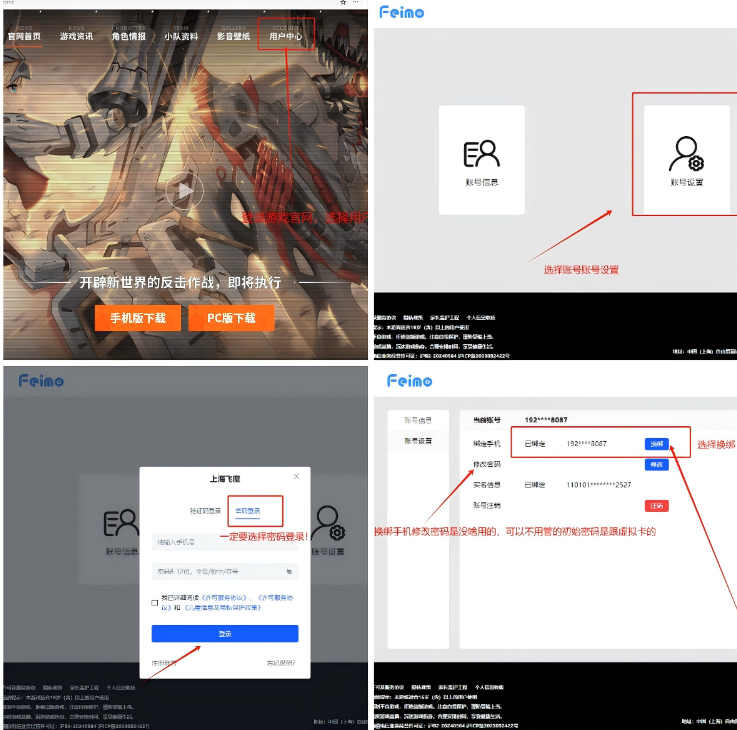The image size is (737, 730).
Task: Play the trailer video on the game homepage
Action: 185,191
